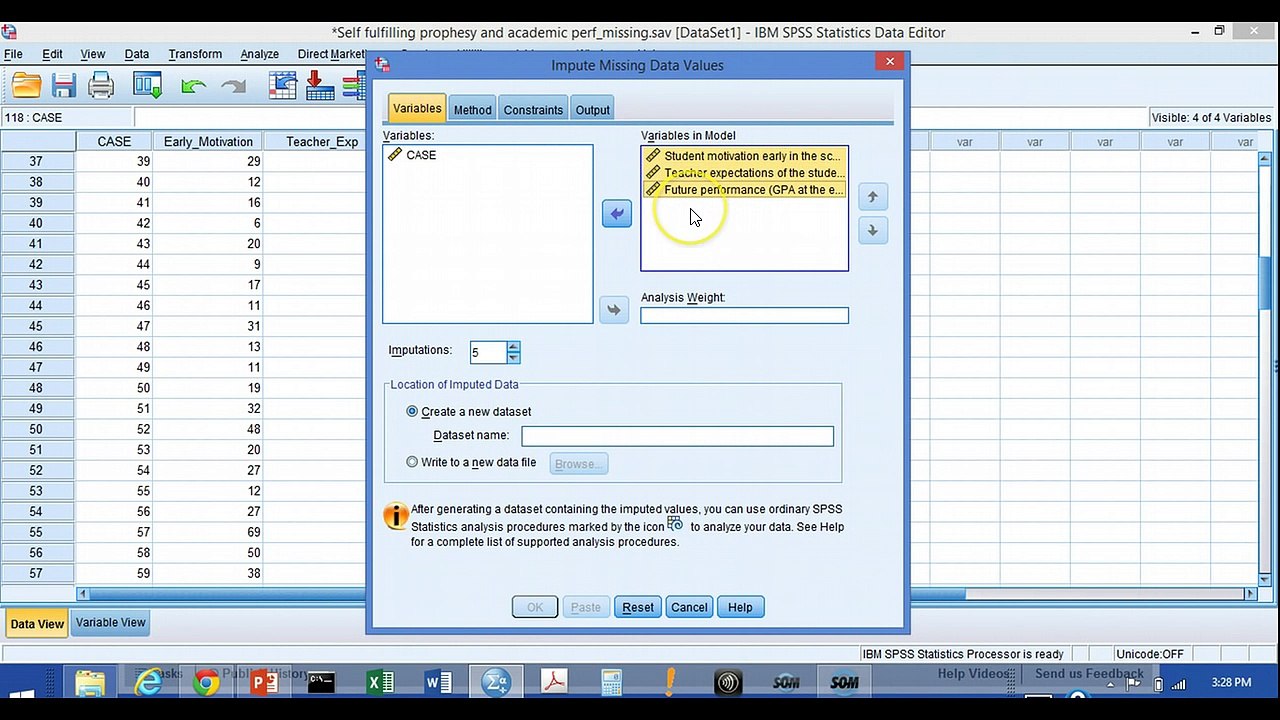Click the Help button in dialog
Image resolution: width=1280 pixels, height=720 pixels.
tap(740, 607)
